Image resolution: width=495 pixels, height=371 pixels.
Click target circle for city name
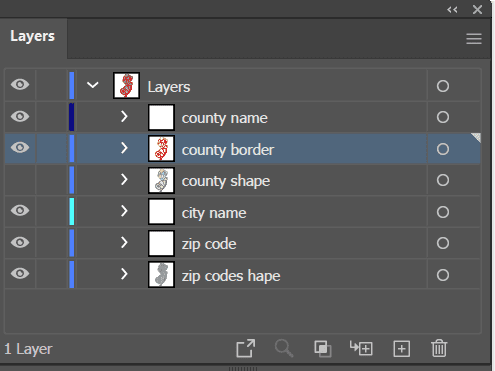[443, 212]
